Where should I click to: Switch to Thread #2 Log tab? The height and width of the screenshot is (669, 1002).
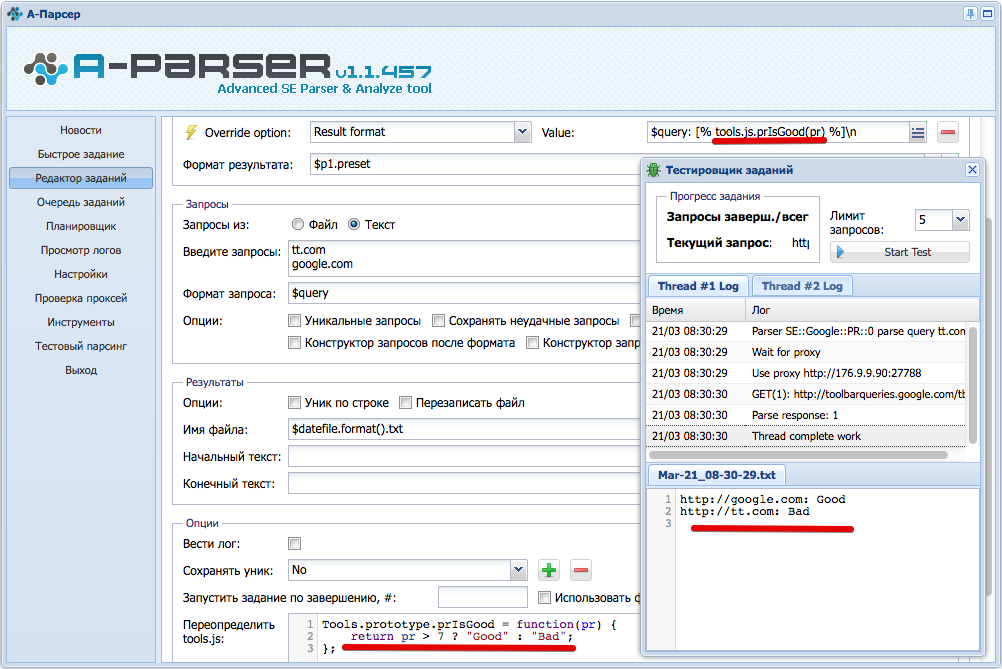tap(802, 286)
